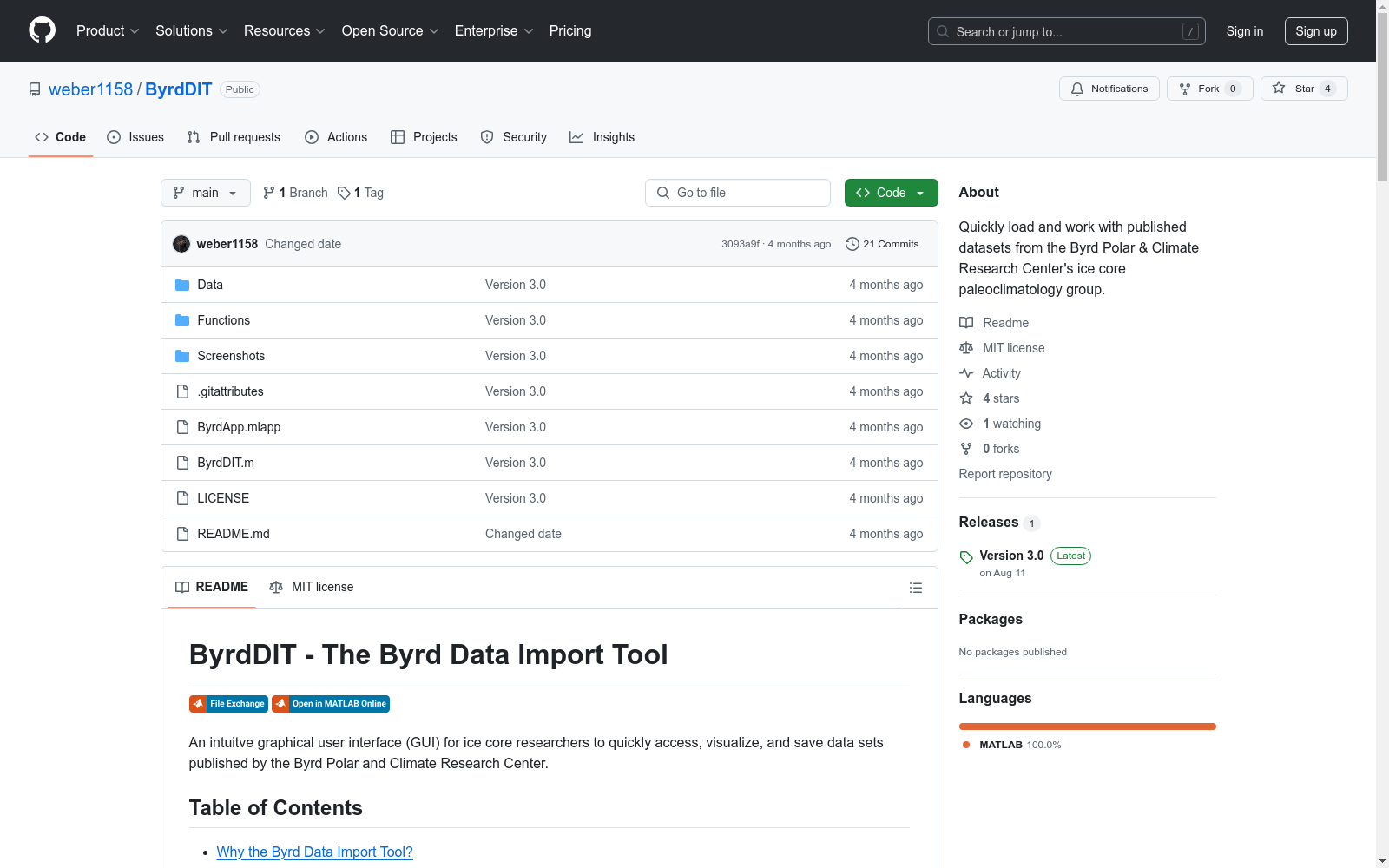View 0 forks in About
The height and width of the screenshot is (868, 1389).
(990, 449)
